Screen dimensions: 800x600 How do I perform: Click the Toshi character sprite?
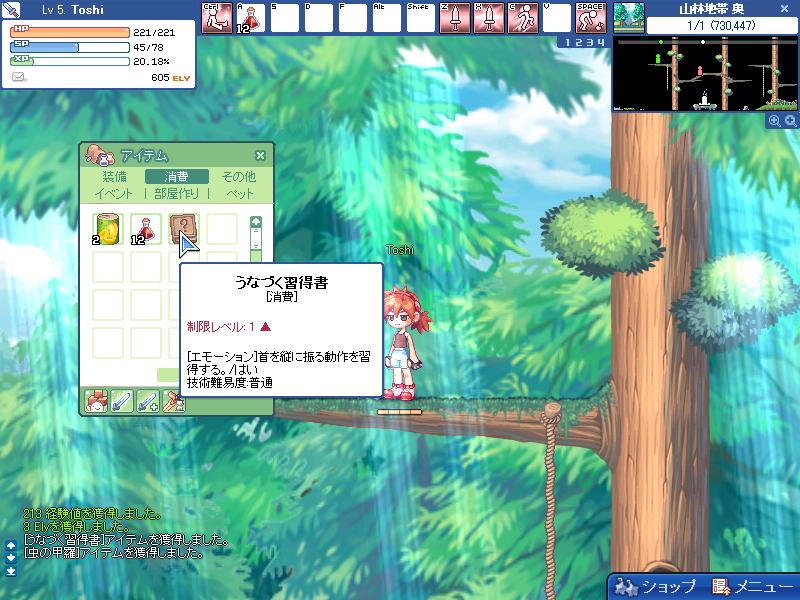[404, 343]
